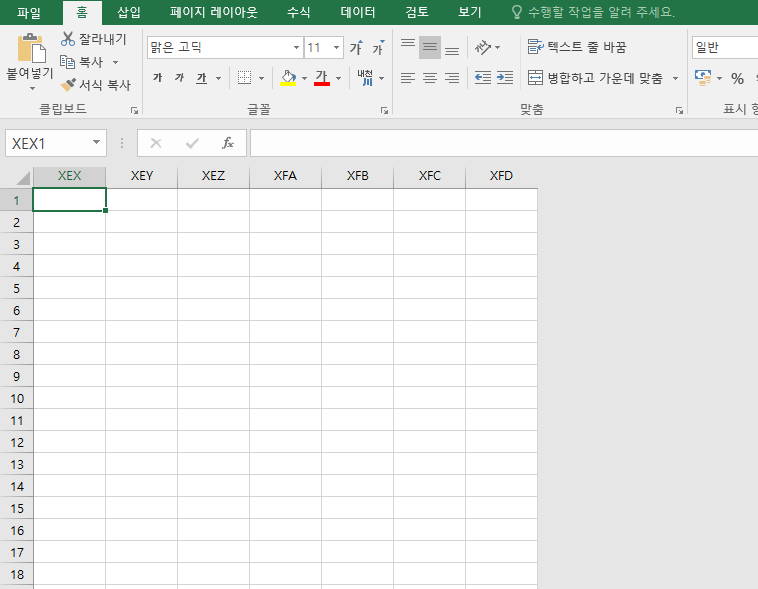Apply the yellow fill color bucket
This screenshot has width=758, height=589.
(x=289, y=77)
